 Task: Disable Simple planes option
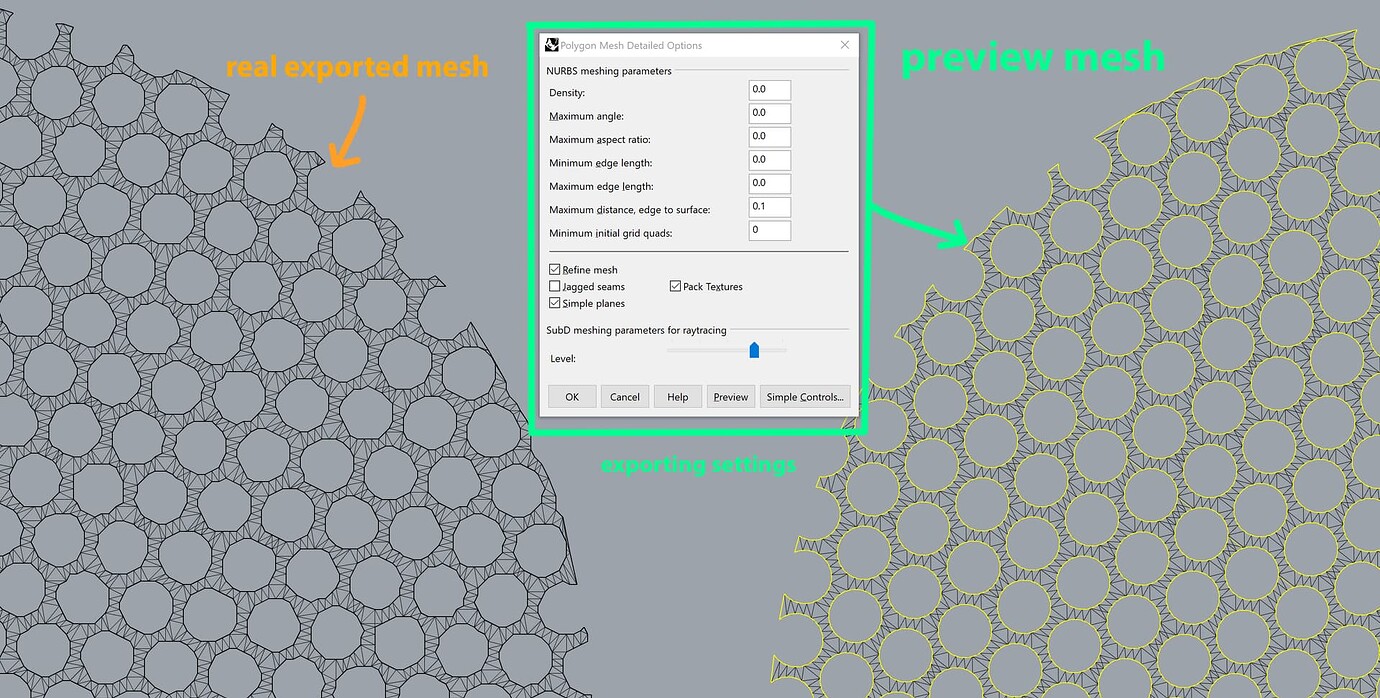tap(555, 303)
